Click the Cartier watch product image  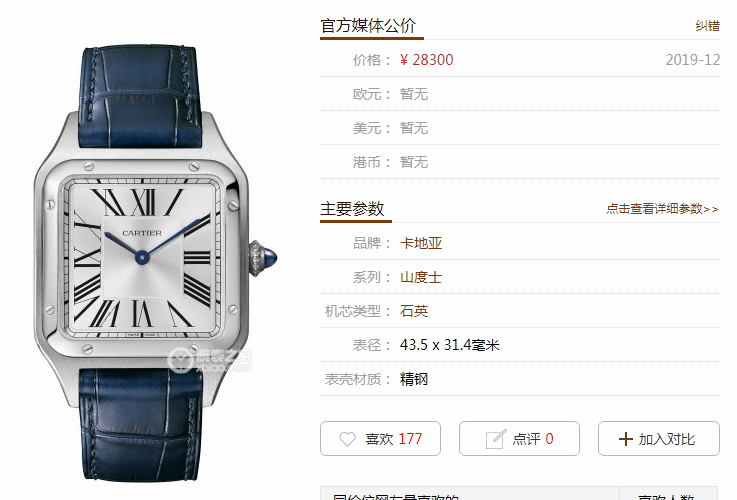click(155, 263)
